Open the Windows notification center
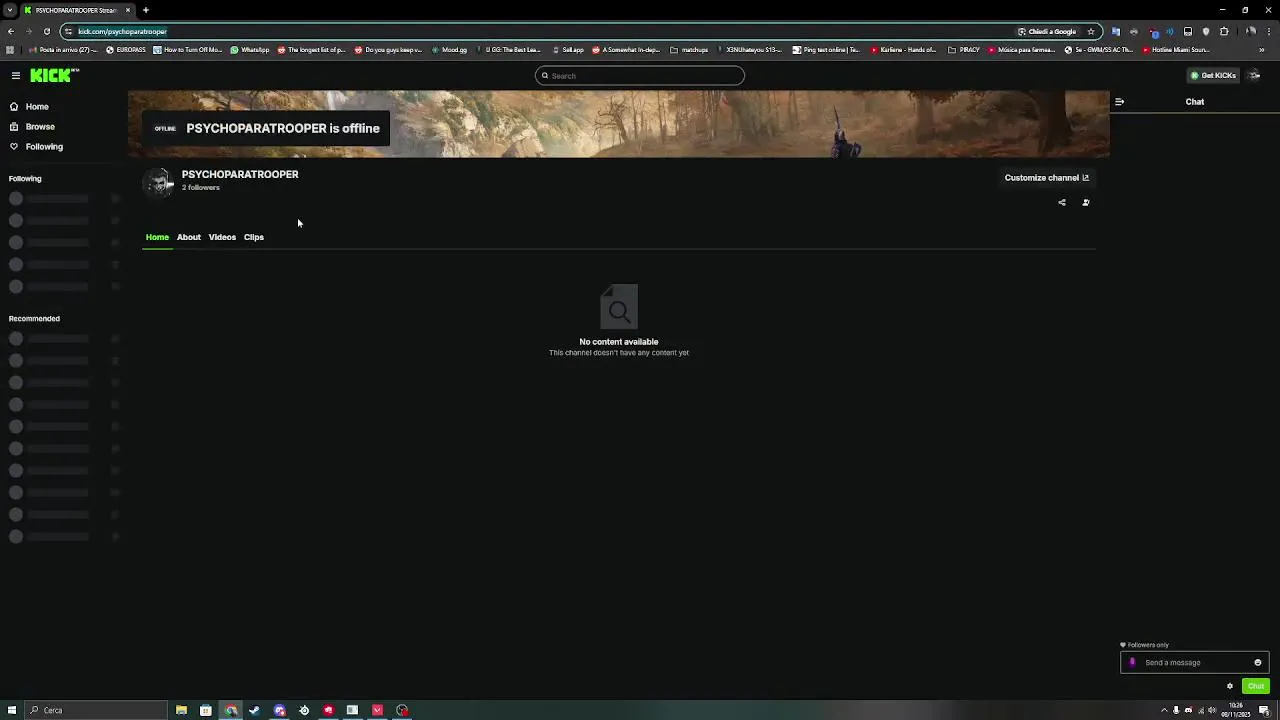This screenshot has width=1280, height=720. click(1264, 710)
